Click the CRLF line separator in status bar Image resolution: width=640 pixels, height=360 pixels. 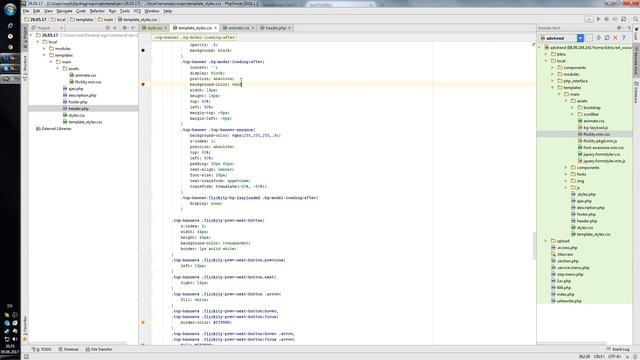(x=599, y=357)
